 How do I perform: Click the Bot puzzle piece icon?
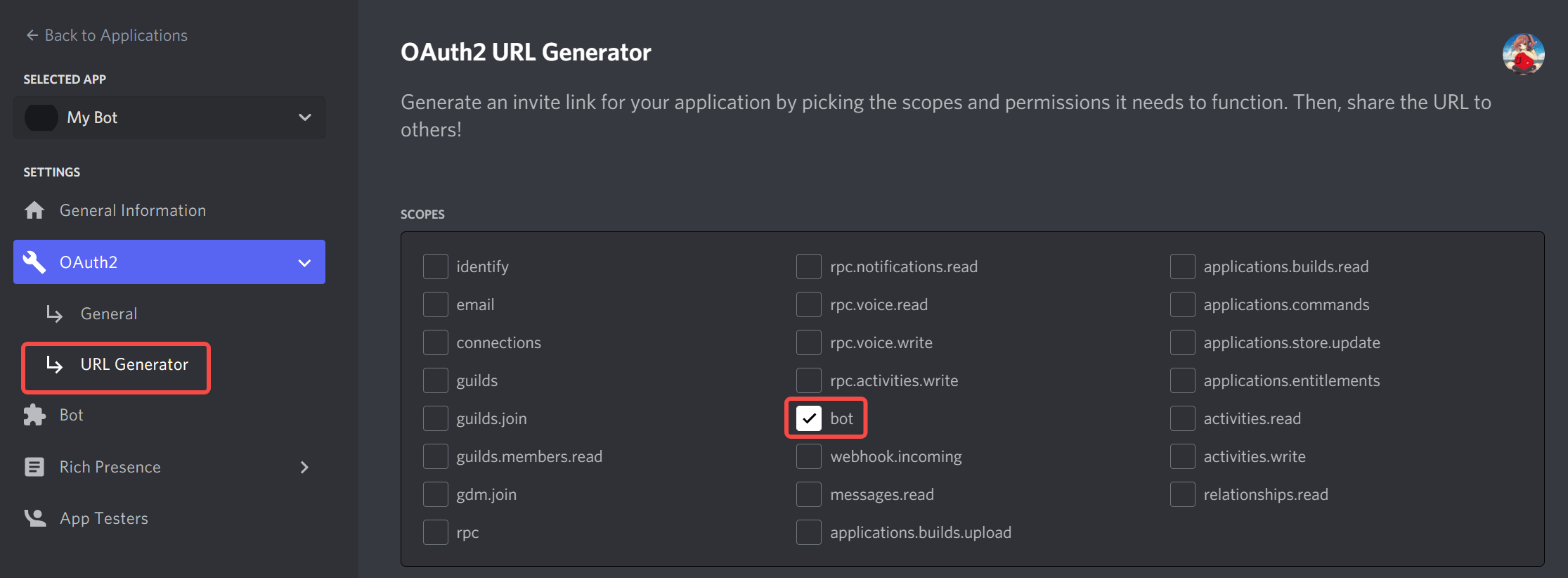click(x=34, y=415)
